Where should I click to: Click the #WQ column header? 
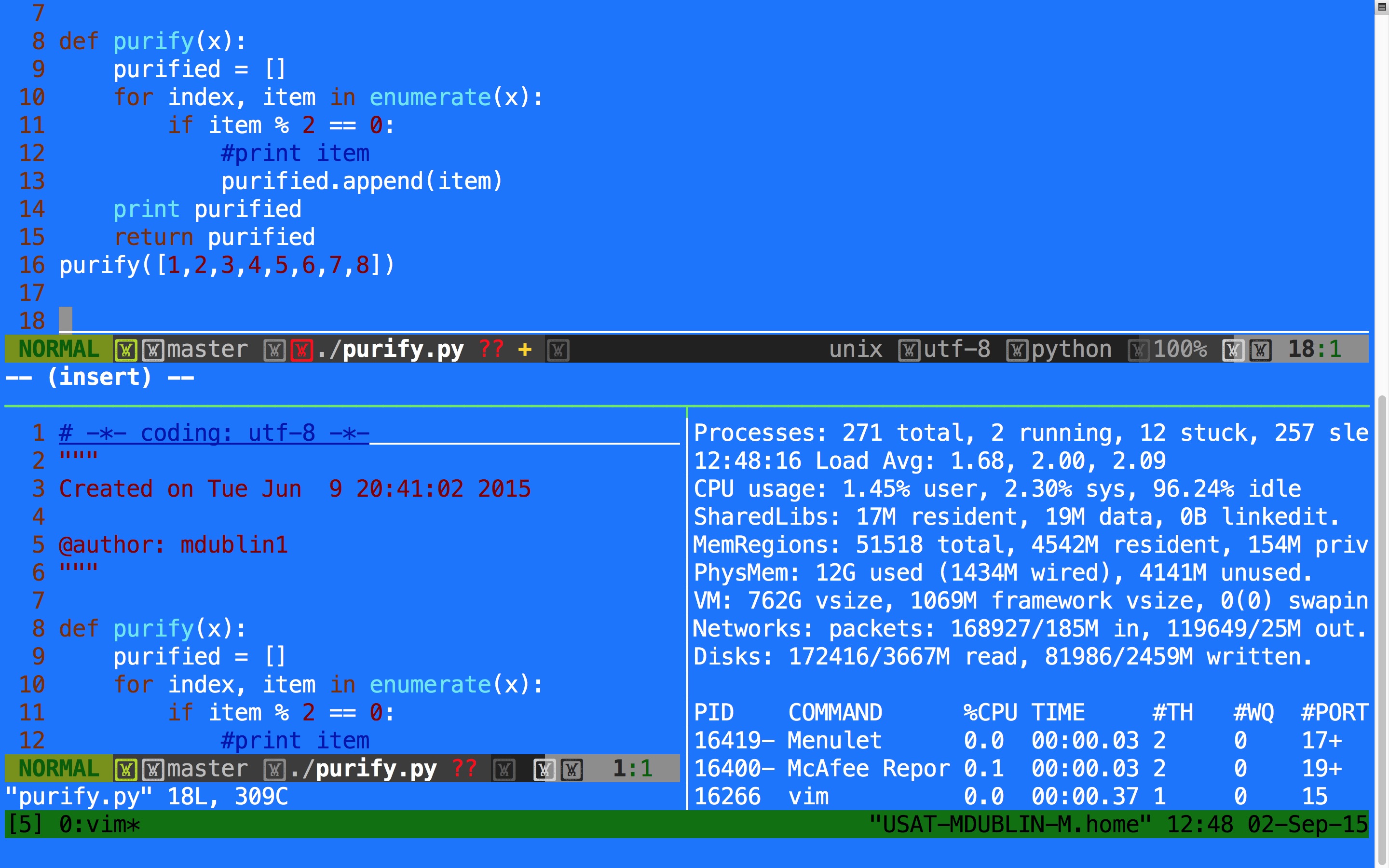1253,712
